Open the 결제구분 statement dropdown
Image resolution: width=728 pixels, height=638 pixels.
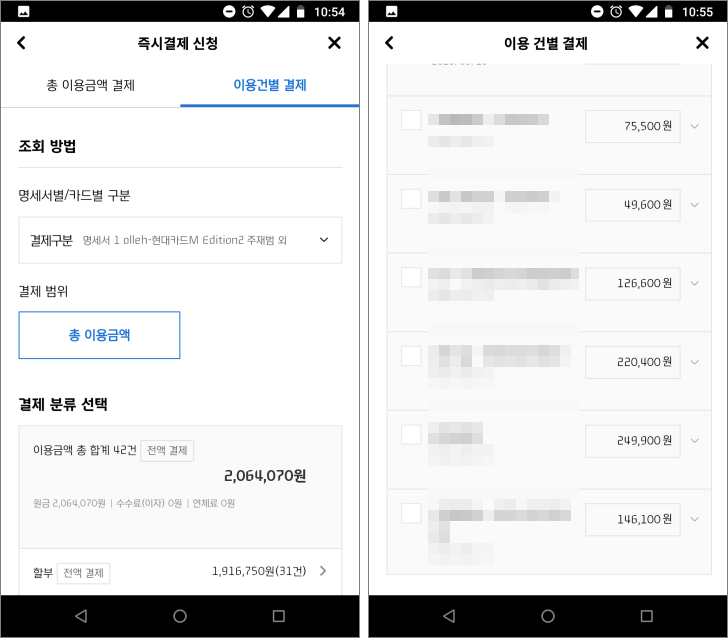(x=180, y=240)
